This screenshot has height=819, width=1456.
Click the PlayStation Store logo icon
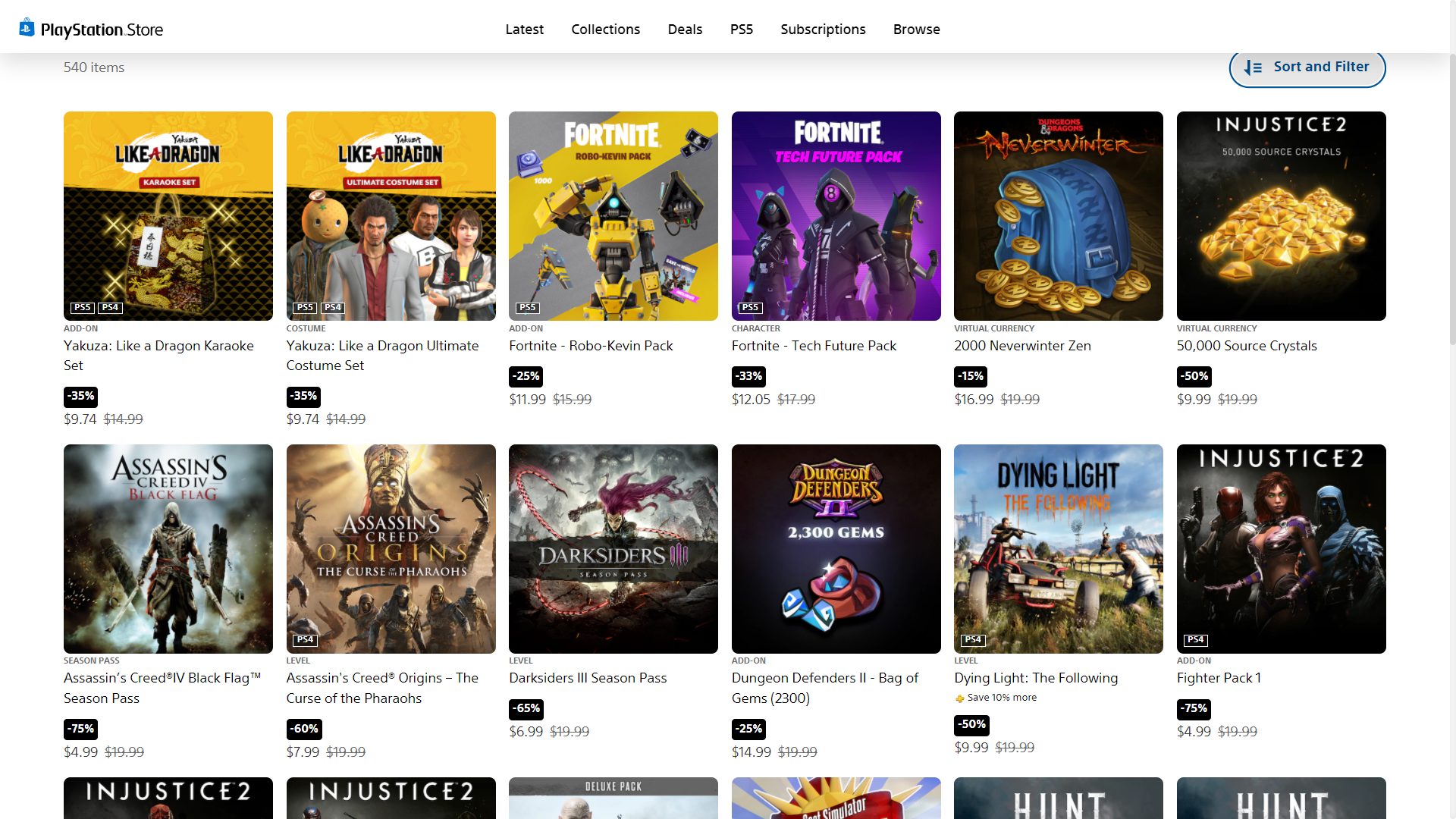[x=27, y=28]
